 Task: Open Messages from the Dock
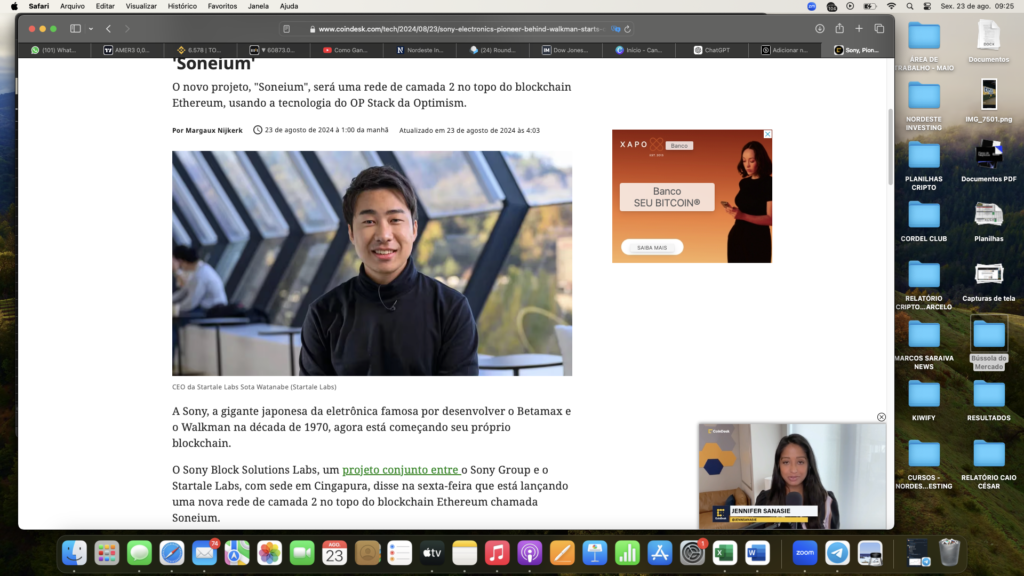point(139,553)
